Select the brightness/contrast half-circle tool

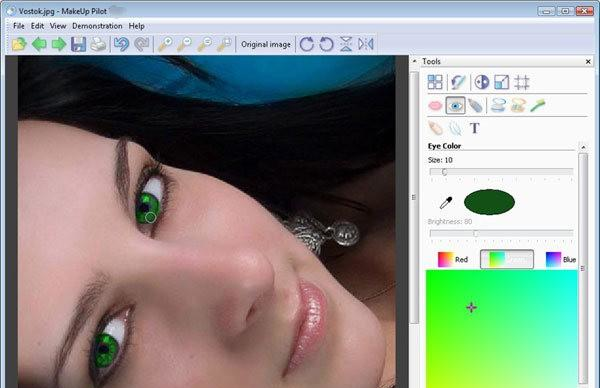(x=482, y=82)
